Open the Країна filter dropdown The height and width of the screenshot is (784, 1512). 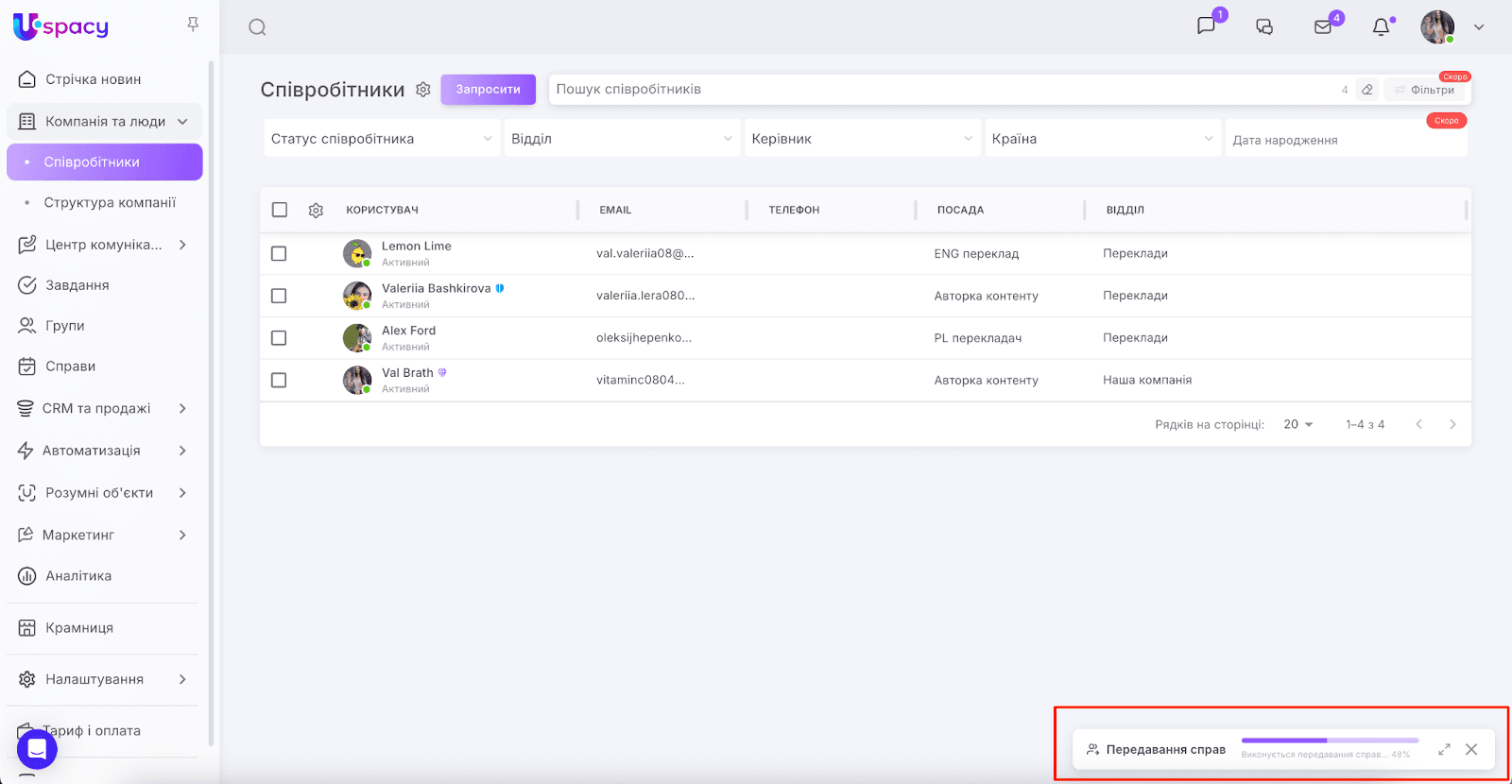pos(1102,139)
